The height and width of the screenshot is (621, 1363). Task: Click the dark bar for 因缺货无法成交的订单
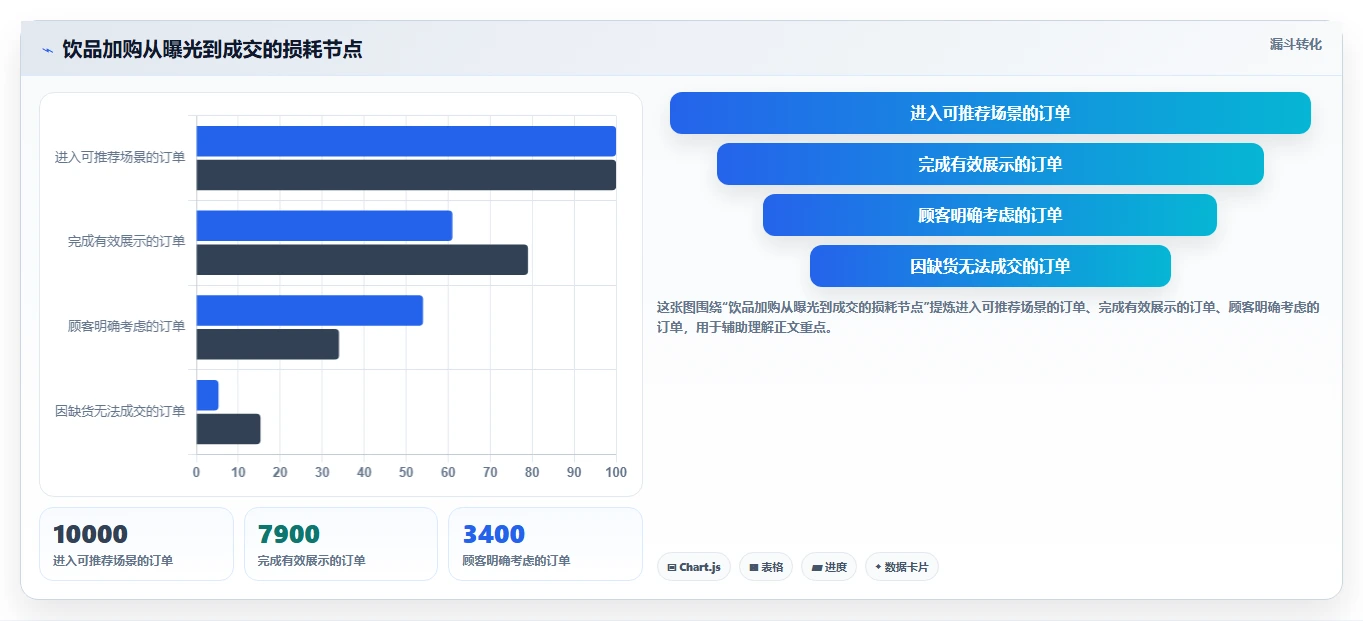click(x=228, y=429)
